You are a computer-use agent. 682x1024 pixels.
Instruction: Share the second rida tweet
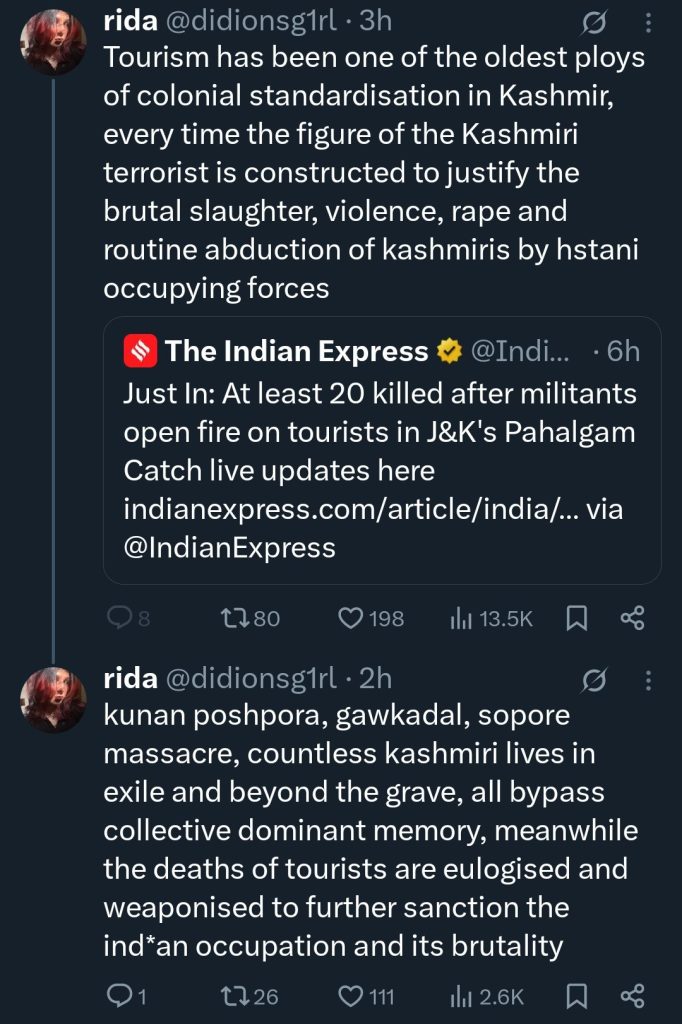(632, 996)
